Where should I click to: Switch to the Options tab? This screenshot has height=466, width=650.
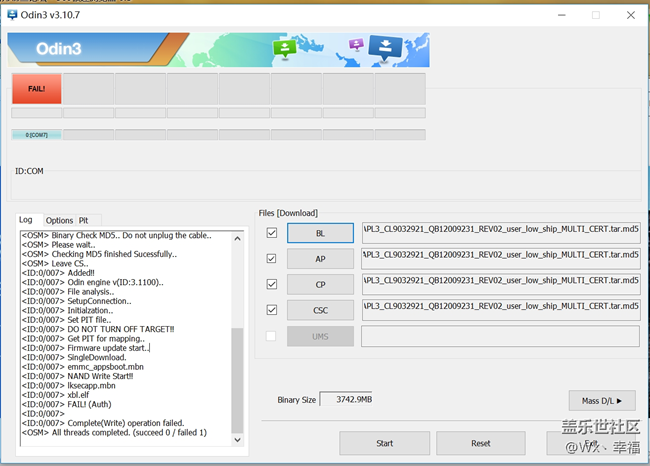point(59,221)
